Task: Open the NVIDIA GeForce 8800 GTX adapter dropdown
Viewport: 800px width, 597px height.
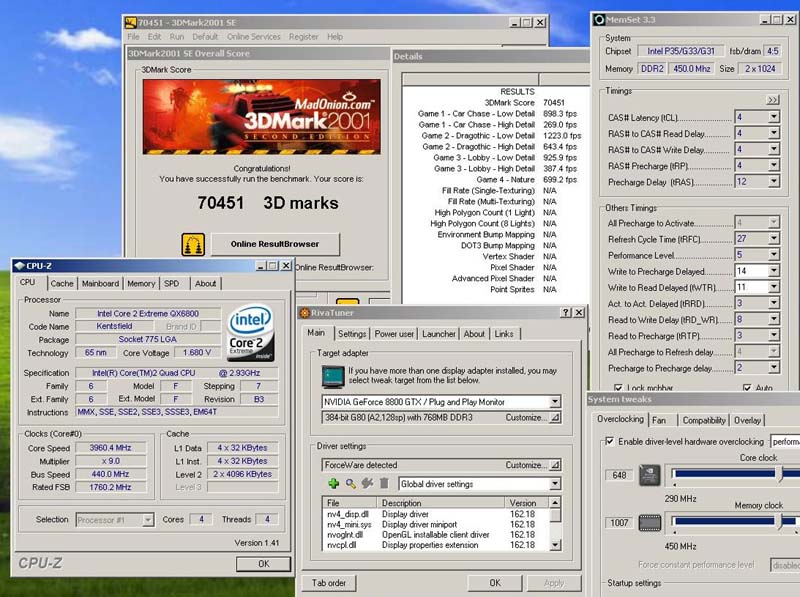Action: tap(555, 402)
